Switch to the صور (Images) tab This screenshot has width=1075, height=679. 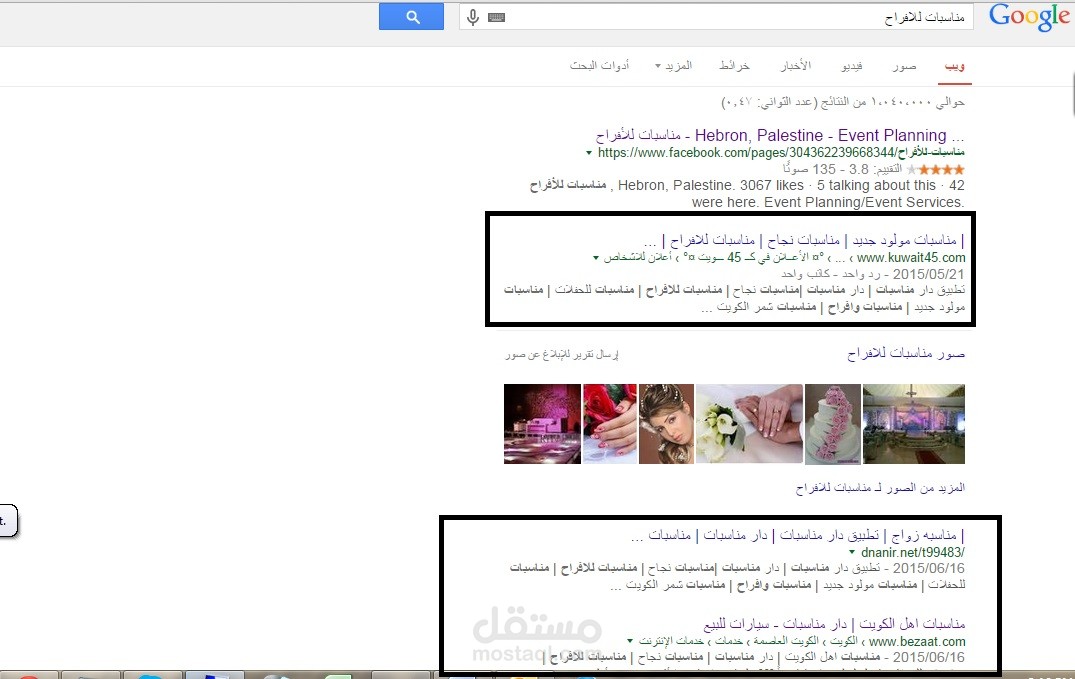coord(904,66)
